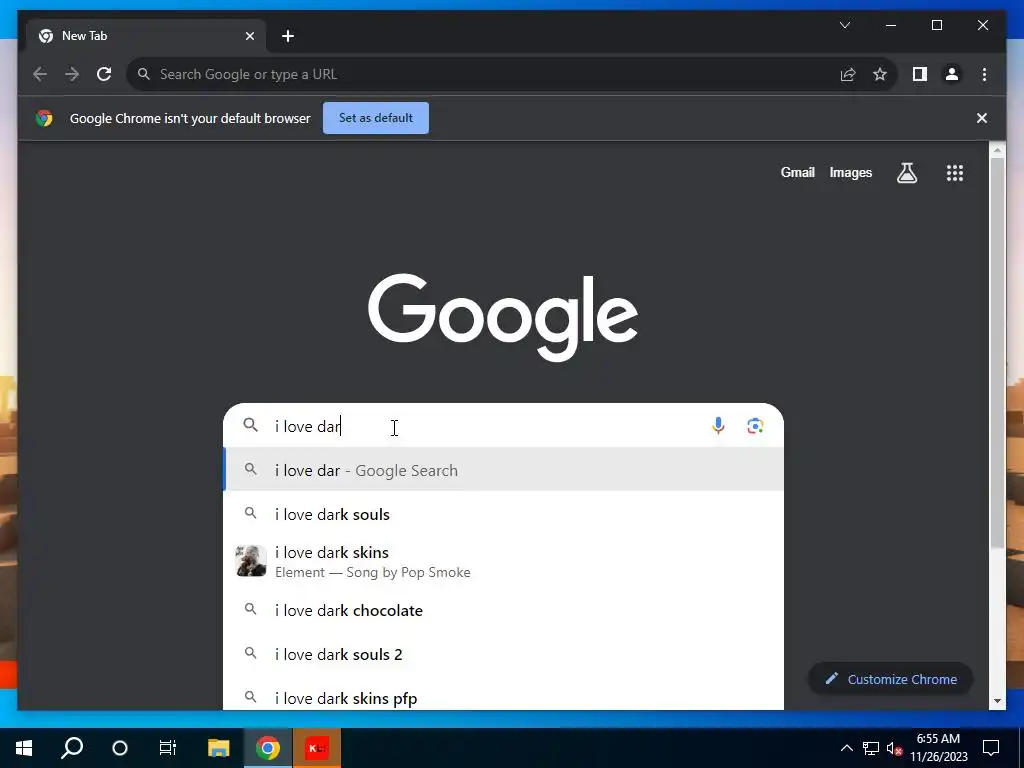Open the tab search chevron dropdown
1024x768 pixels.
tap(845, 25)
